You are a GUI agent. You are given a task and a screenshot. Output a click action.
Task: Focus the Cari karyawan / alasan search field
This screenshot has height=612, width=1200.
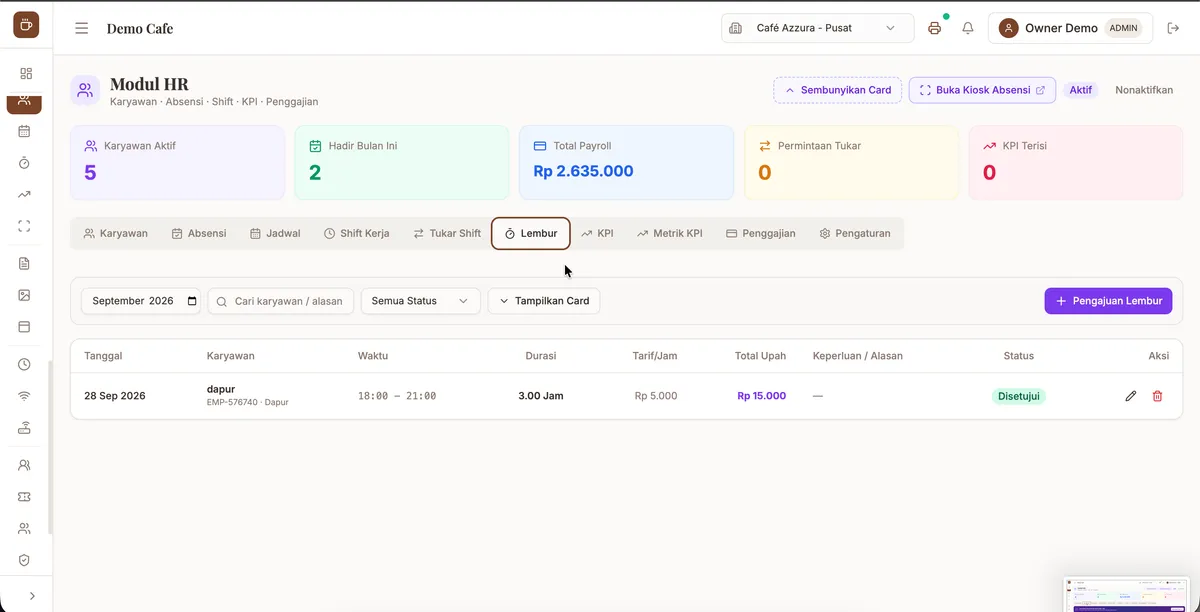point(281,301)
